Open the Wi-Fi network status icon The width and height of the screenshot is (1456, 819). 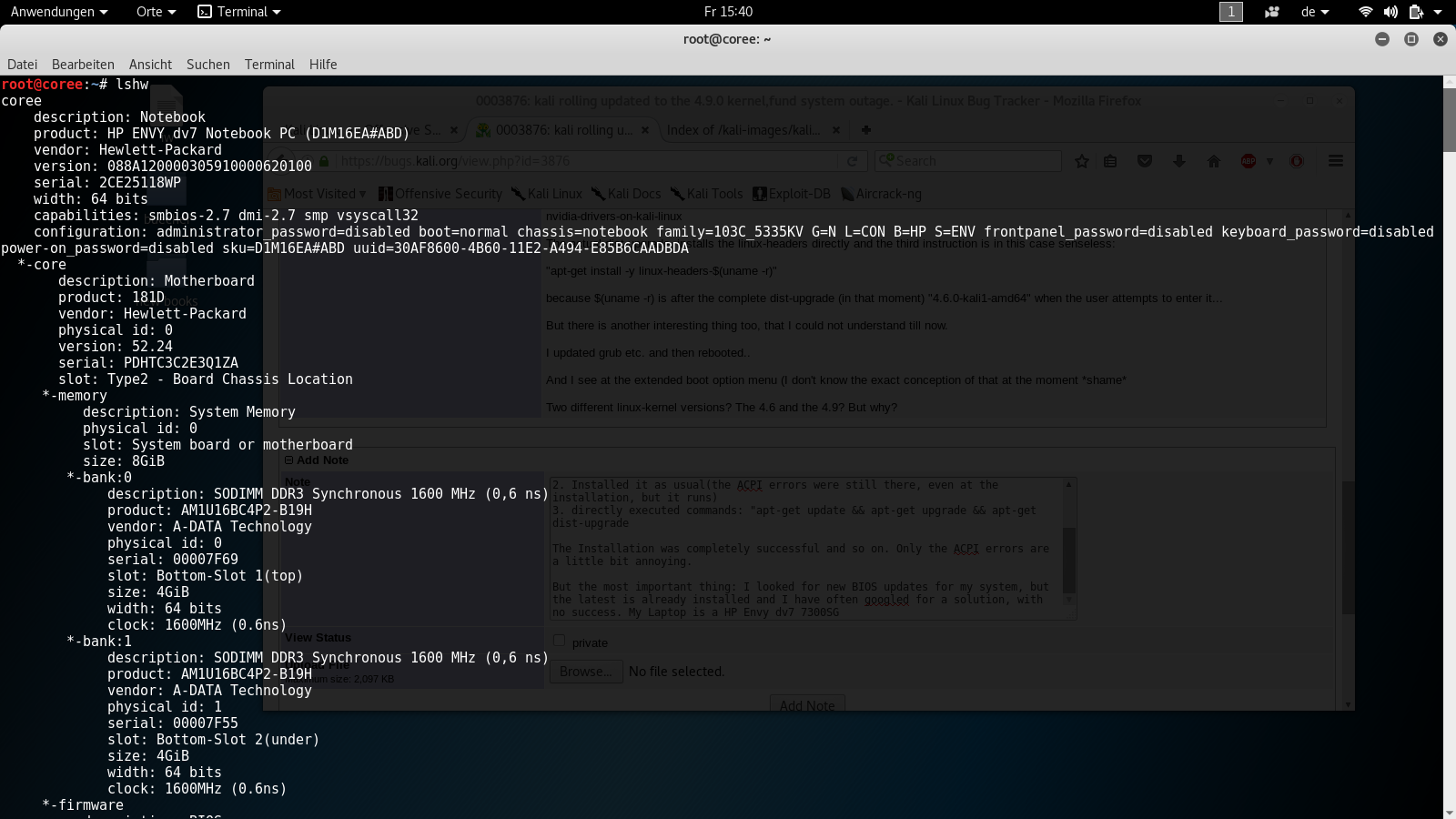pos(1365,12)
